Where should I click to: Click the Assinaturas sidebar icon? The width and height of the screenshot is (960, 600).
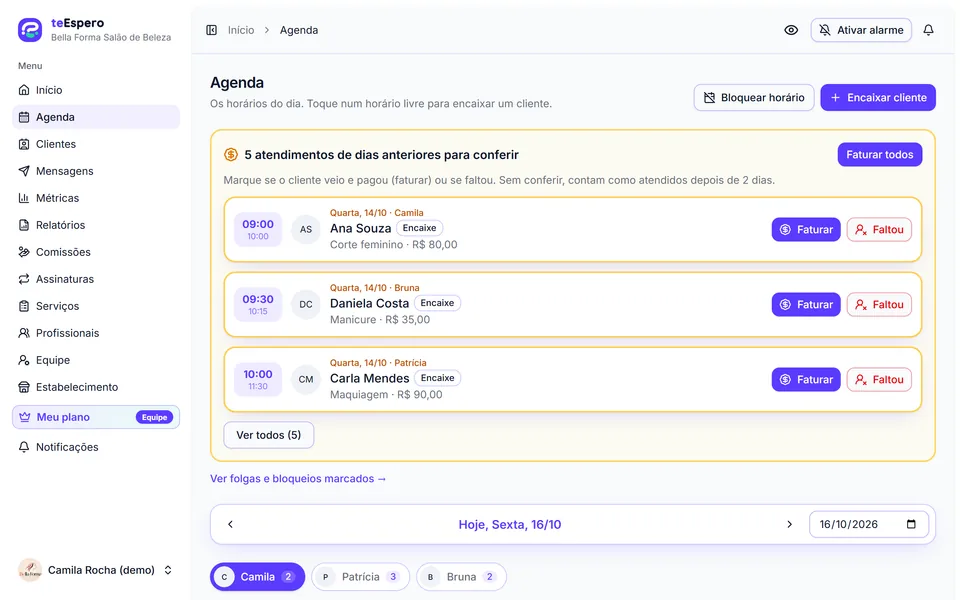coord(24,279)
